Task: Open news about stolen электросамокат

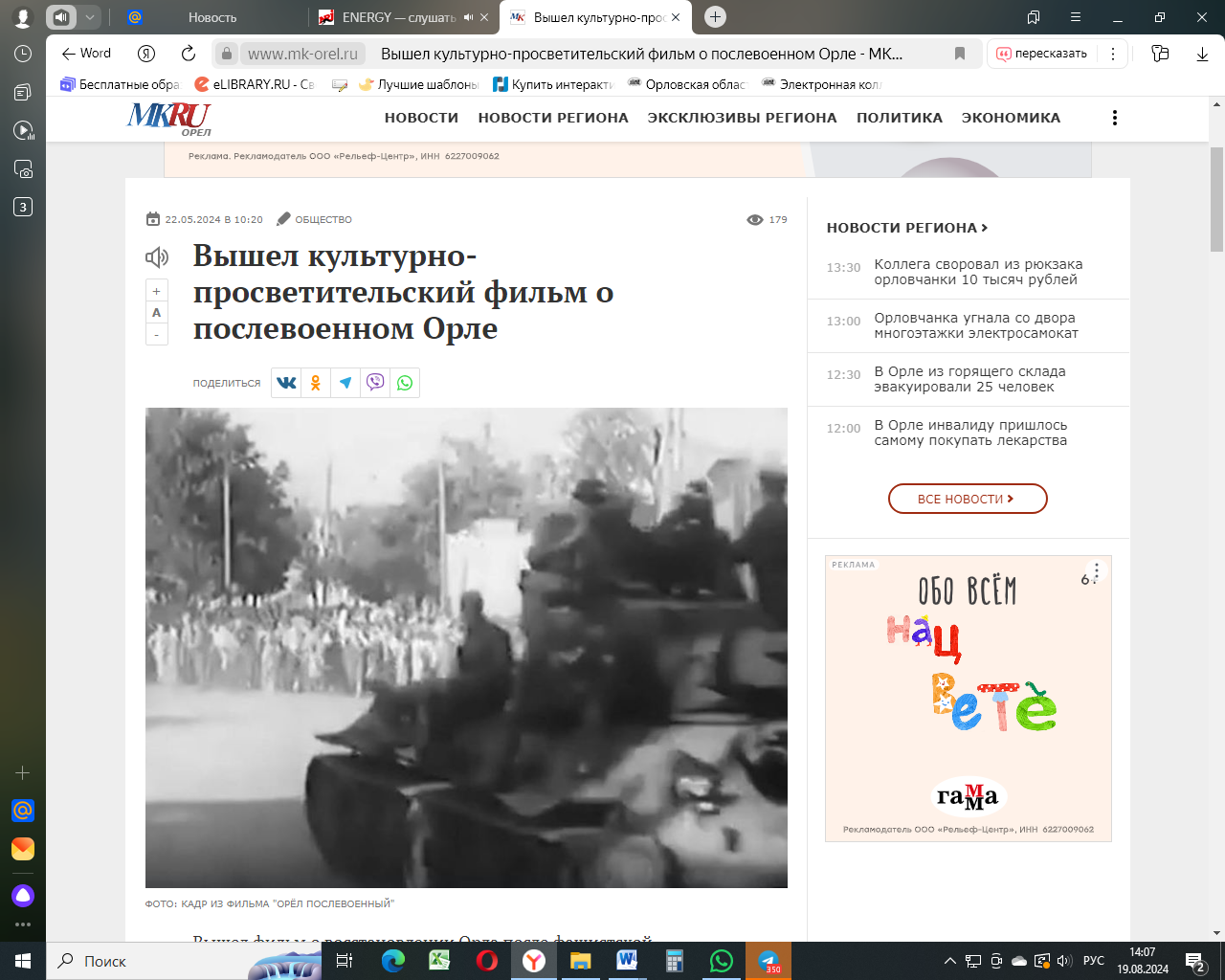Action: tap(975, 325)
